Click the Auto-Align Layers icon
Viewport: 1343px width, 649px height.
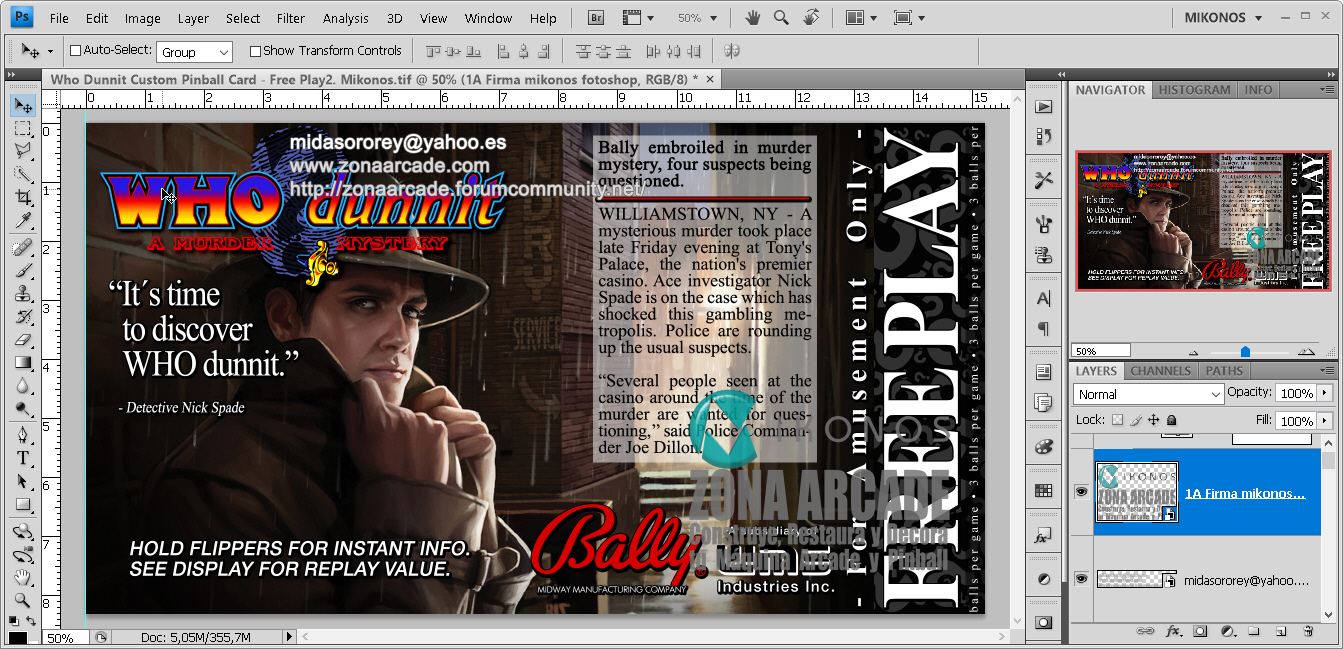pyautogui.click(x=731, y=51)
